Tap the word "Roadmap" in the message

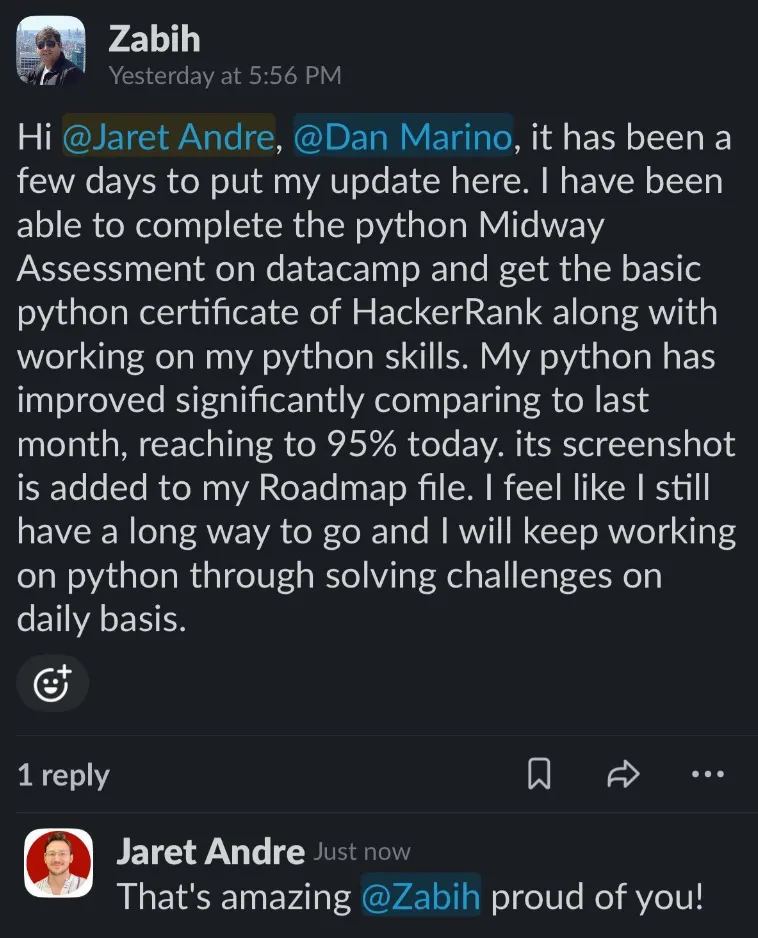[x=333, y=488]
